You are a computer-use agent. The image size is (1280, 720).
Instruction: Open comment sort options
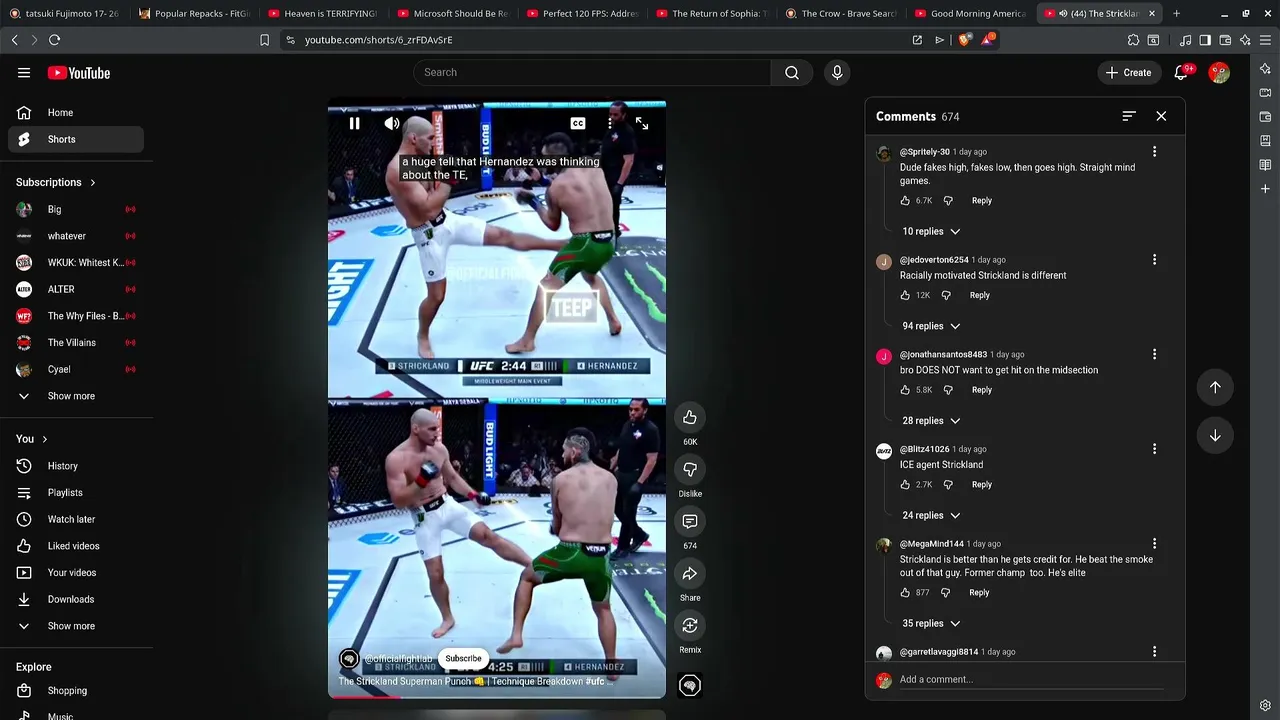click(x=1129, y=117)
